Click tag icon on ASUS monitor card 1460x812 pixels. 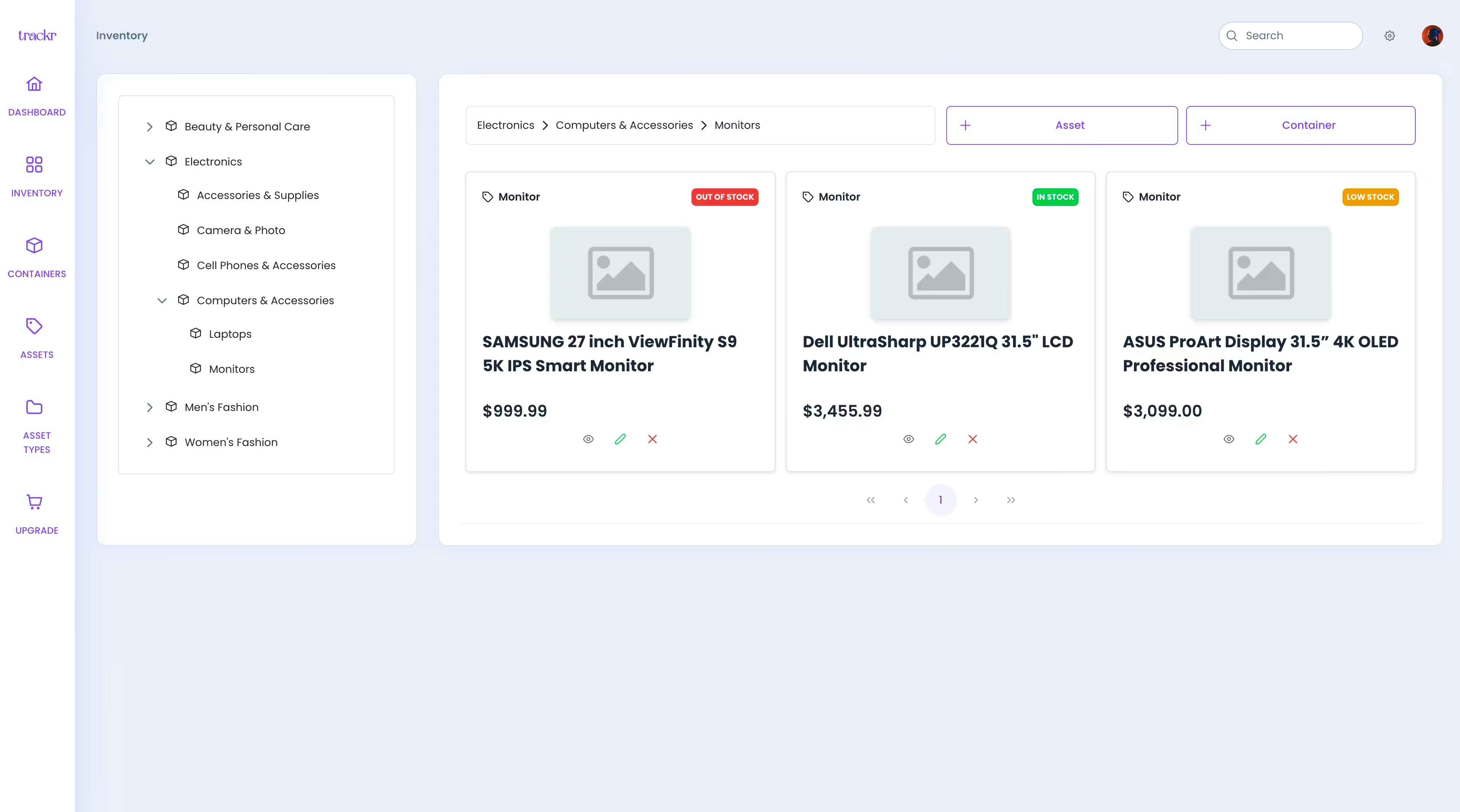1128,197
